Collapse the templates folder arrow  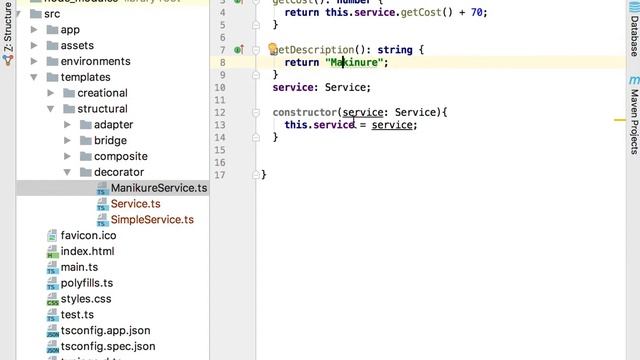click(34, 77)
